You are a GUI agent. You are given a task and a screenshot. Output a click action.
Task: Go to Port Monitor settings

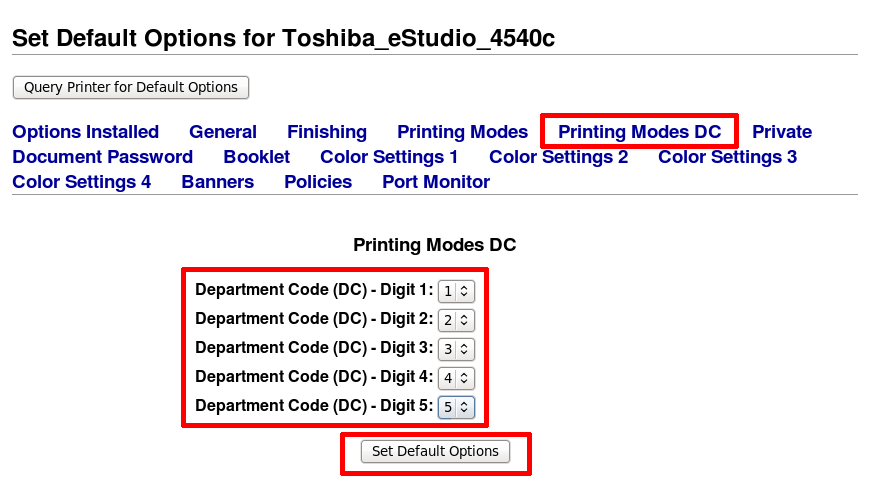(435, 182)
